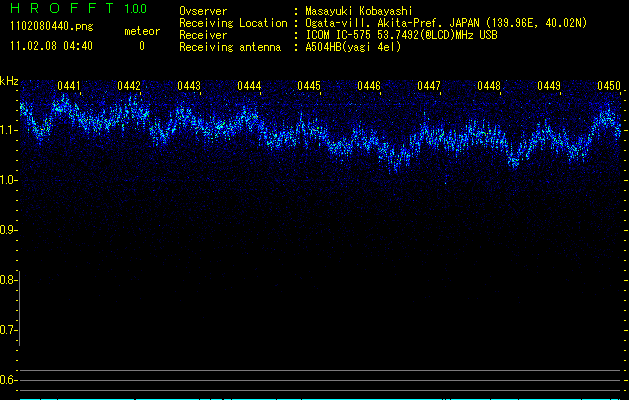This screenshot has height=400, width=629.
Task: Click the 0.6 frequency axis label
Action: coord(8,380)
